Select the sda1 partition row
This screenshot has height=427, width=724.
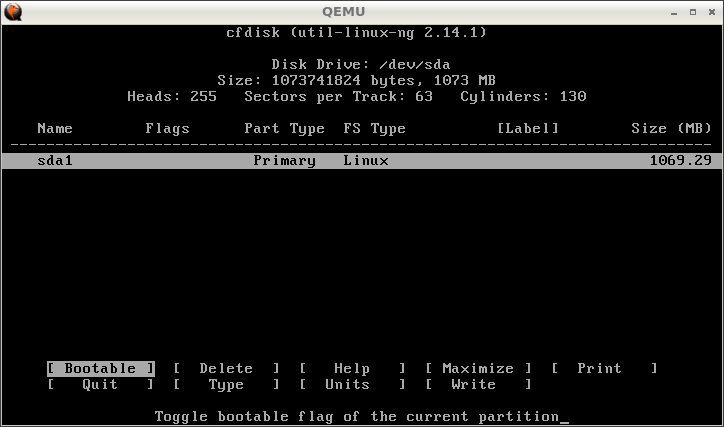point(362,161)
